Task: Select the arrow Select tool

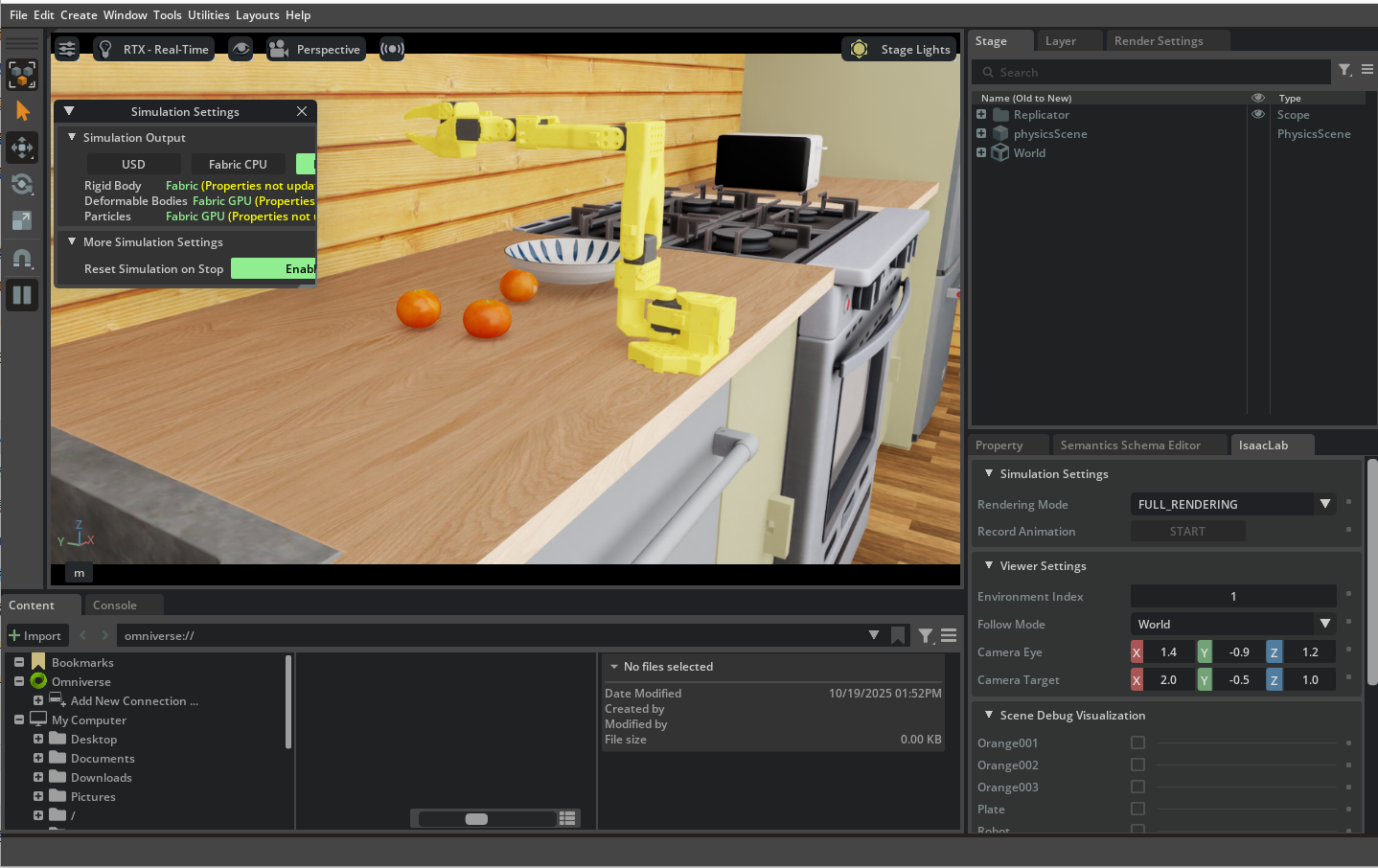Action: click(x=22, y=111)
